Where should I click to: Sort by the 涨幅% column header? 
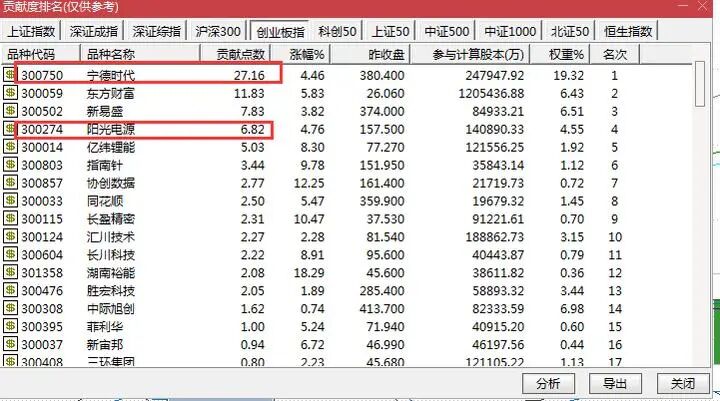coord(299,54)
